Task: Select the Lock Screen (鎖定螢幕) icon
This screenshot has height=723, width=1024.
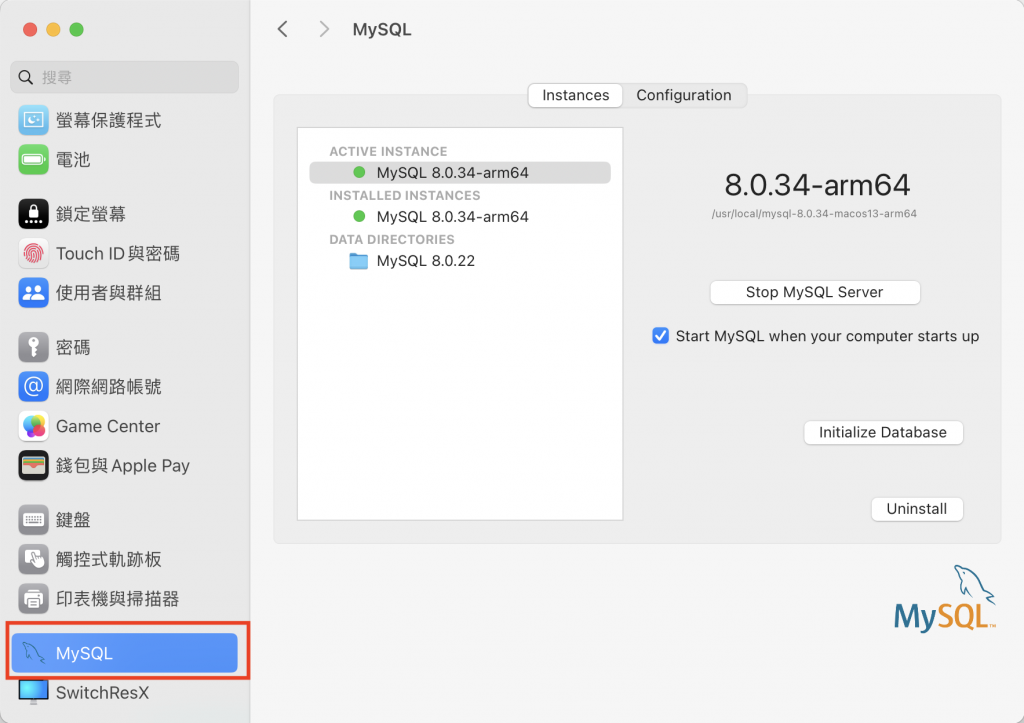Action: pyautogui.click(x=33, y=214)
